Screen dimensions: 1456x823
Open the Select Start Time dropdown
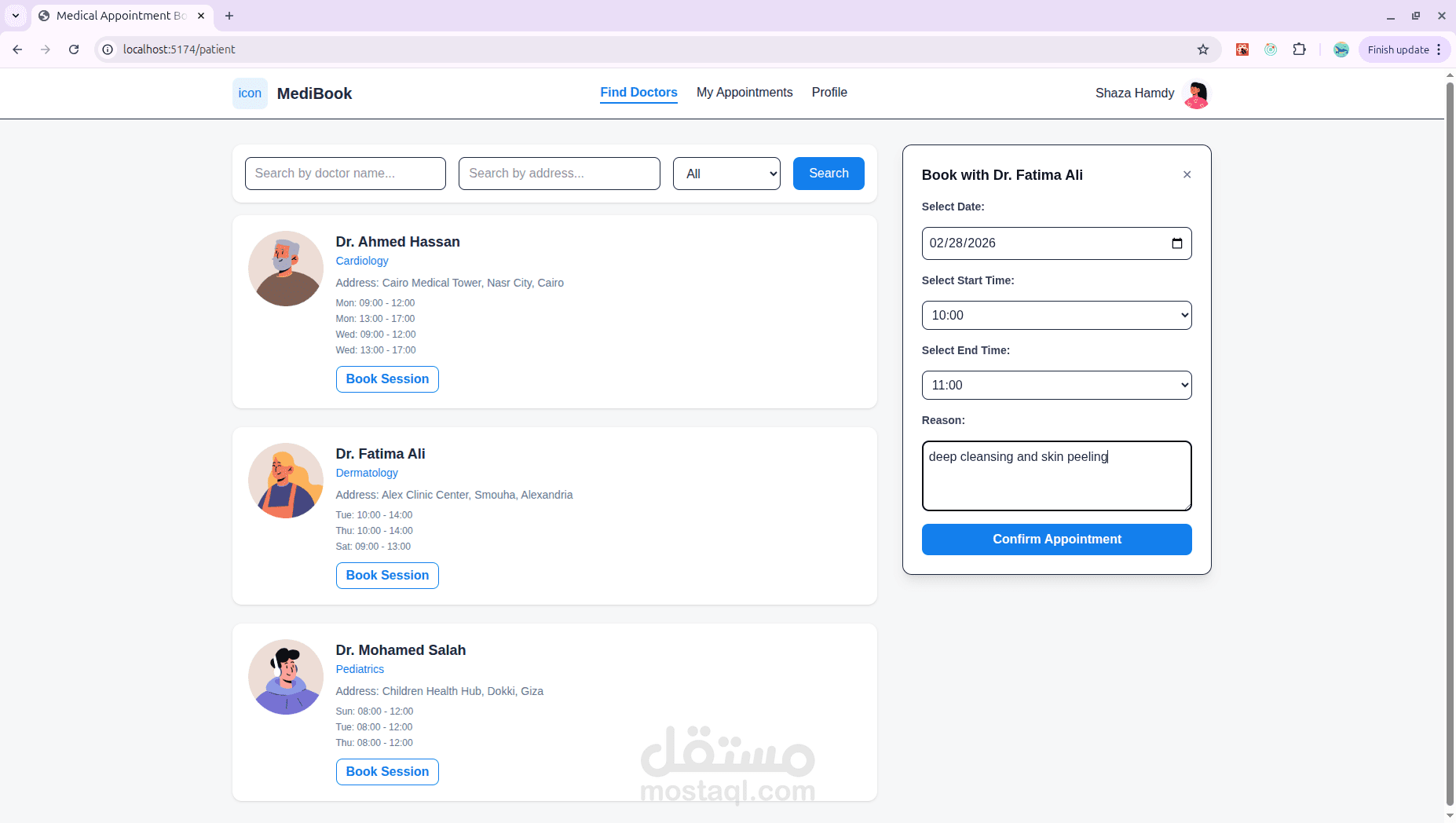pyautogui.click(x=1056, y=315)
